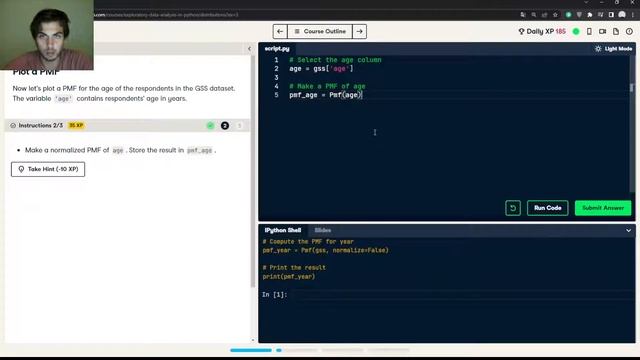Click Run Code
The width and height of the screenshot is (640, 360).
click(547, 208)
